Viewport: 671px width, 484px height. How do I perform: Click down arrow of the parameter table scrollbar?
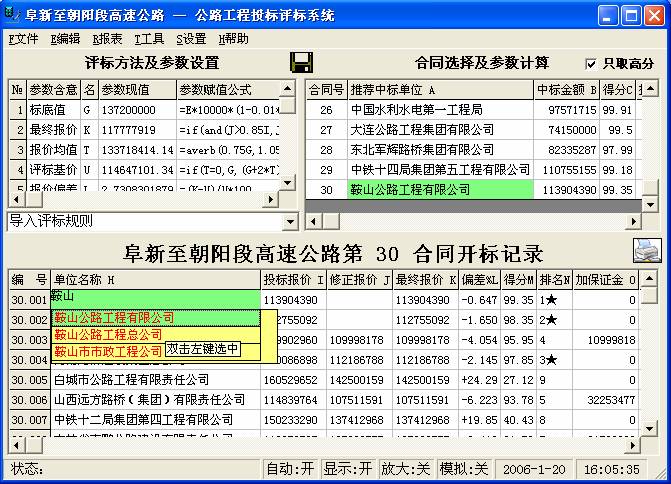287,183
